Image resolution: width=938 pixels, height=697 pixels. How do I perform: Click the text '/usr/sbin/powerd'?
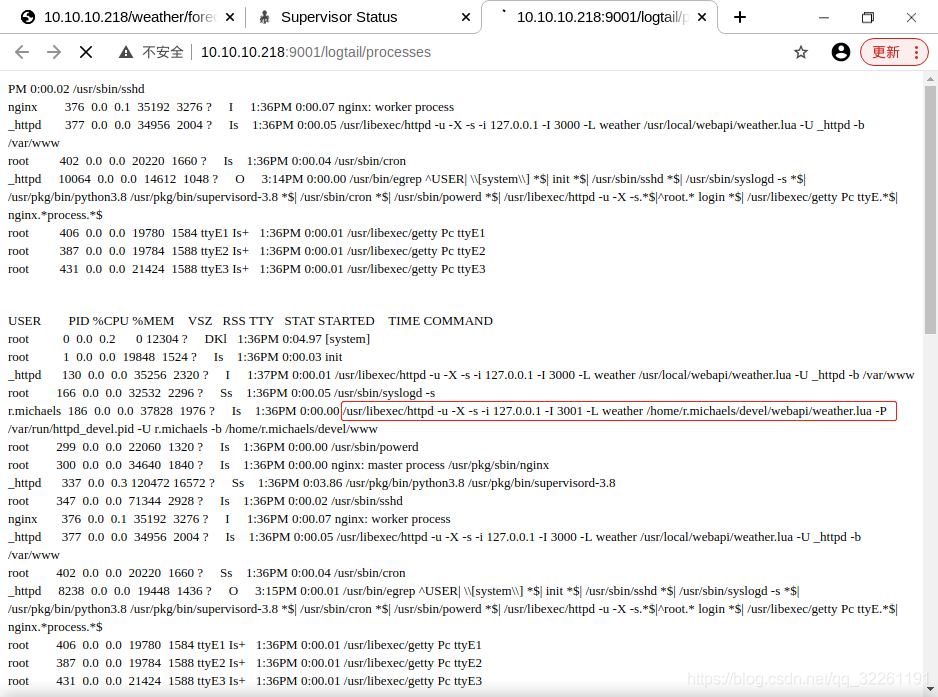[x=374, y=447]
